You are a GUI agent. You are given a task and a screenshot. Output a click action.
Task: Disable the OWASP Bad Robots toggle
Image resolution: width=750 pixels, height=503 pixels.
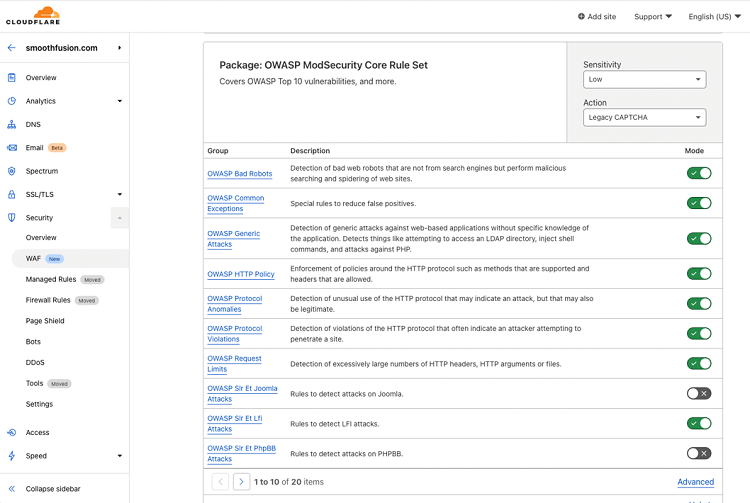tap(699, 173)
